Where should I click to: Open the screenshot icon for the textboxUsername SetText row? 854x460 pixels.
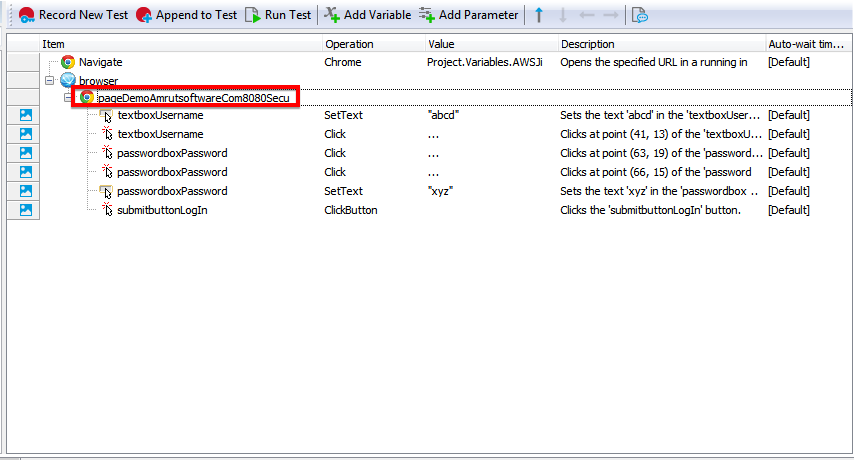coord(26,115)
